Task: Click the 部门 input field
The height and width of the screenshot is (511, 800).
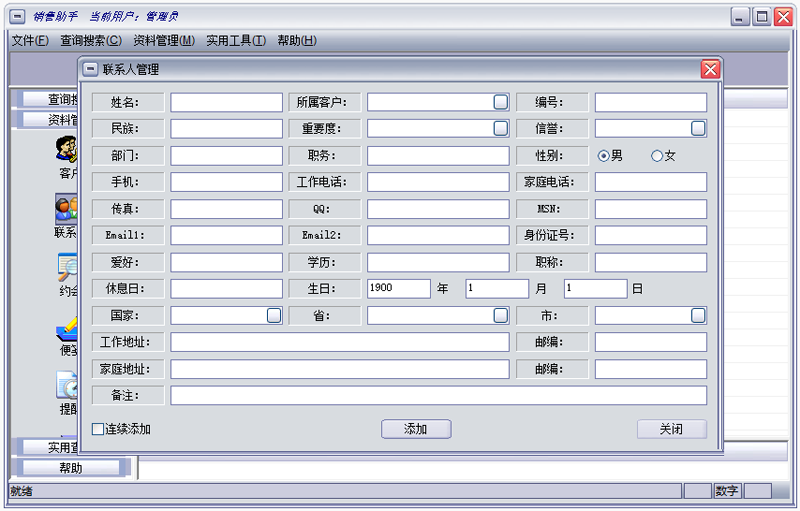Action: (x=227, y=156)
